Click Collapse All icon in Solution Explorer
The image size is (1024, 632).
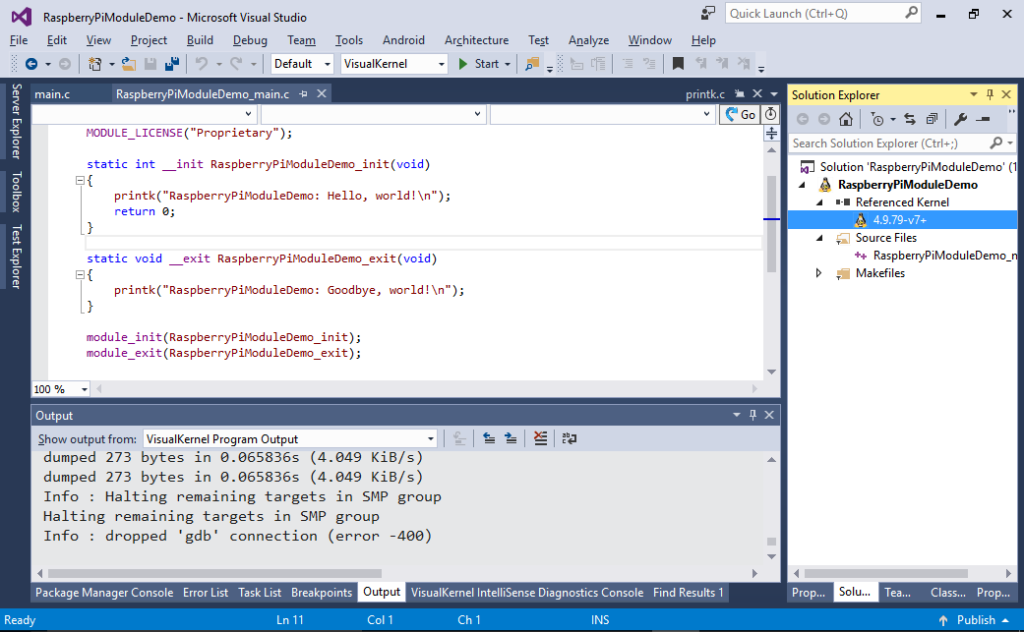tap(931, 119)
